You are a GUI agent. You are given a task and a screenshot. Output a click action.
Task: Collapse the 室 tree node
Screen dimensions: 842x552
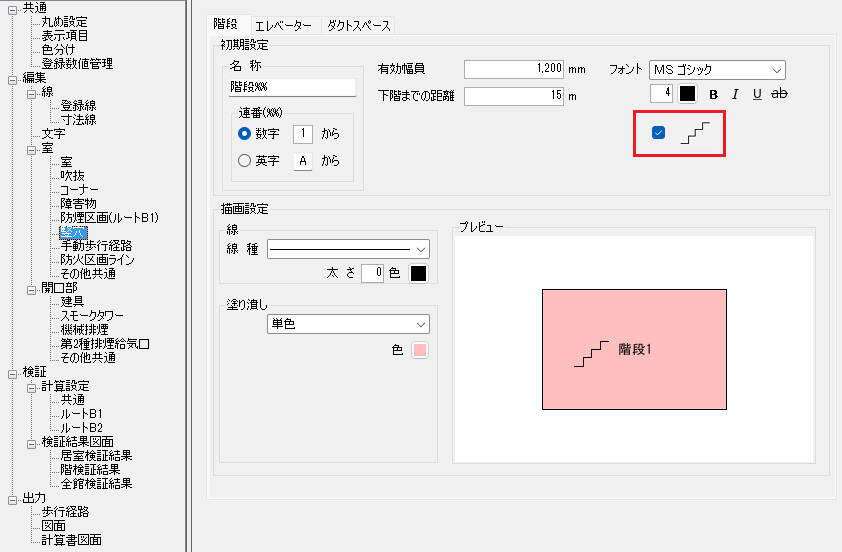pos(32,150)
